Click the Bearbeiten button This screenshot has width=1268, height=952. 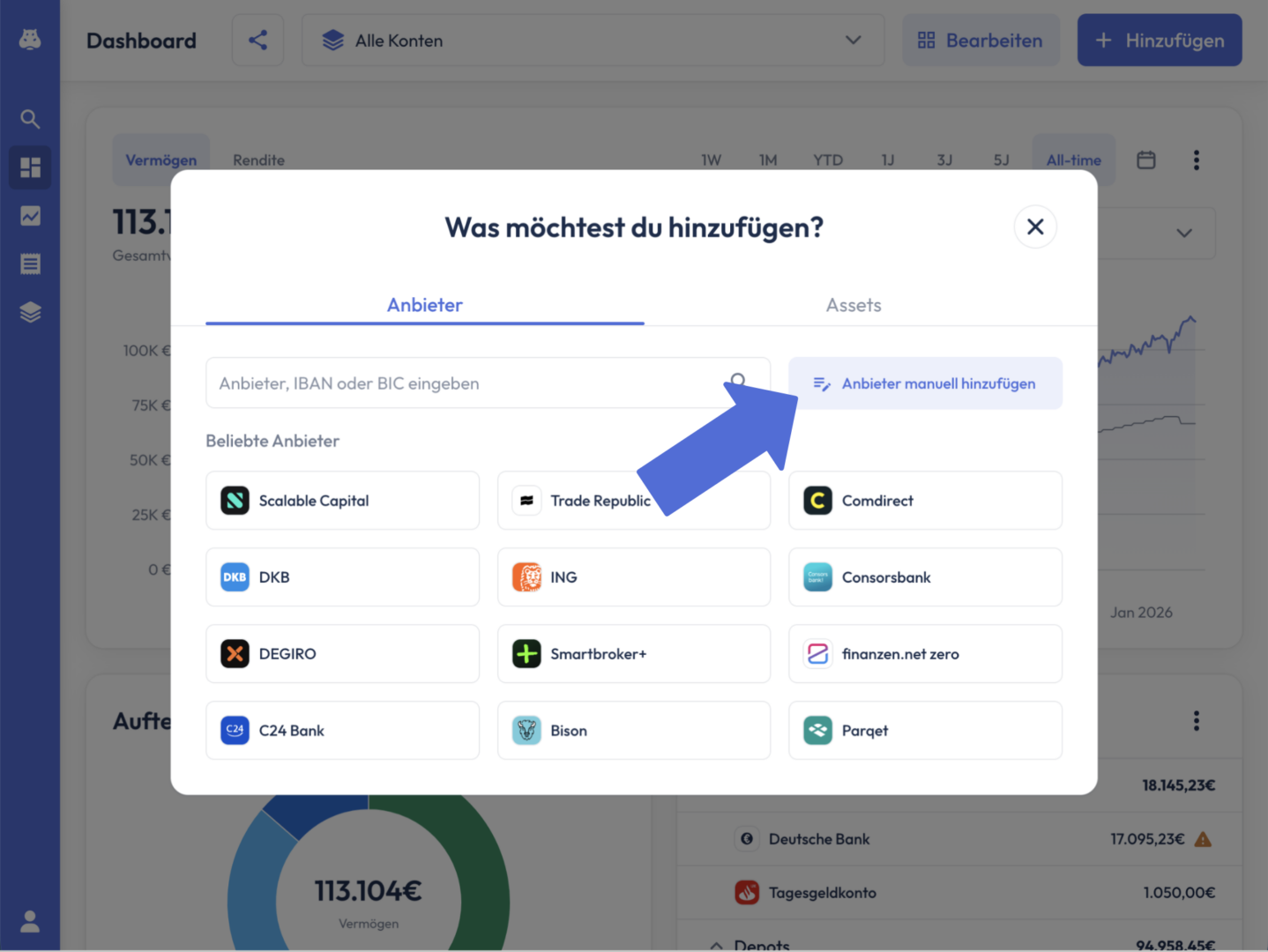point(981,40)
